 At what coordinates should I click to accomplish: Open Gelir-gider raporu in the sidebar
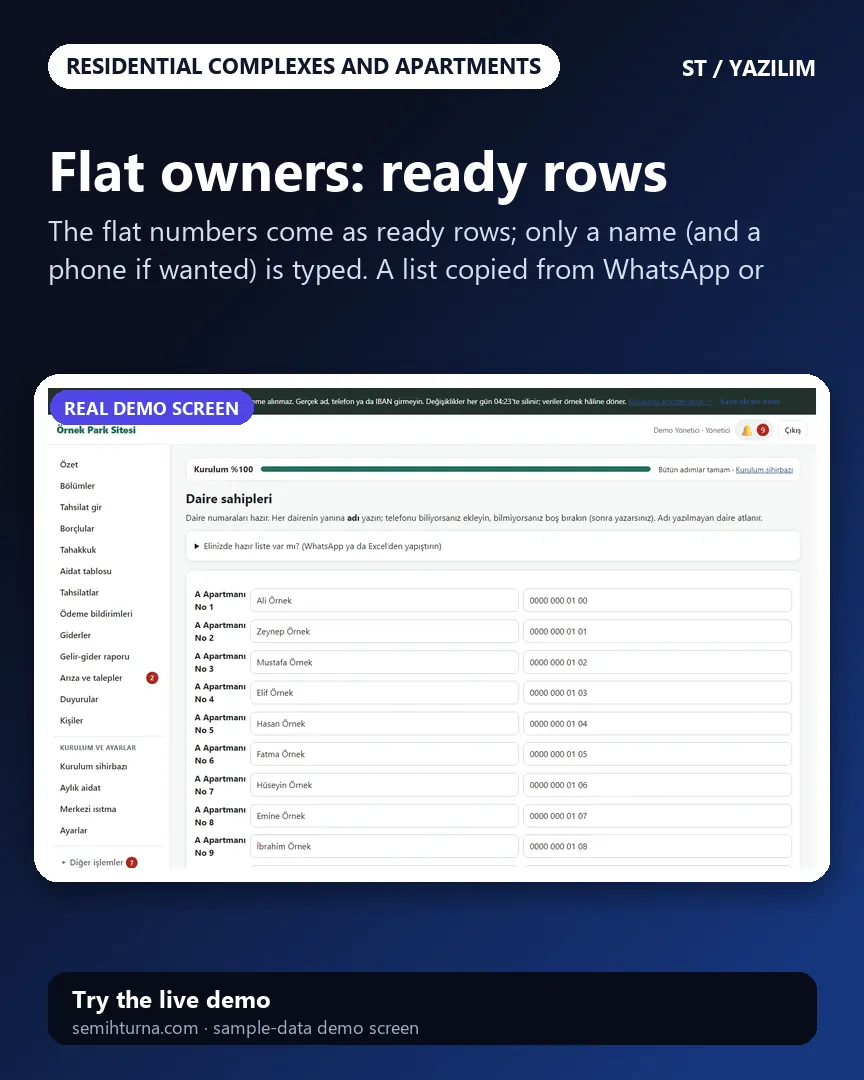[94, 657]
